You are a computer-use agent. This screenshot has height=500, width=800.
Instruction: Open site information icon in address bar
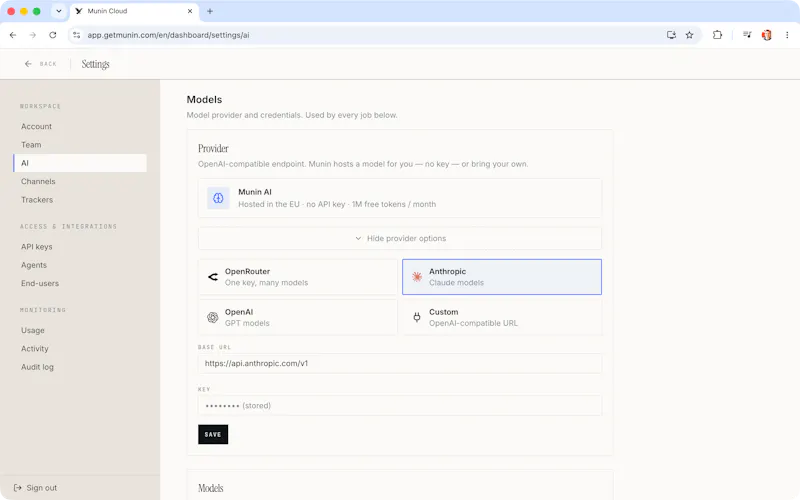point(77,35)
